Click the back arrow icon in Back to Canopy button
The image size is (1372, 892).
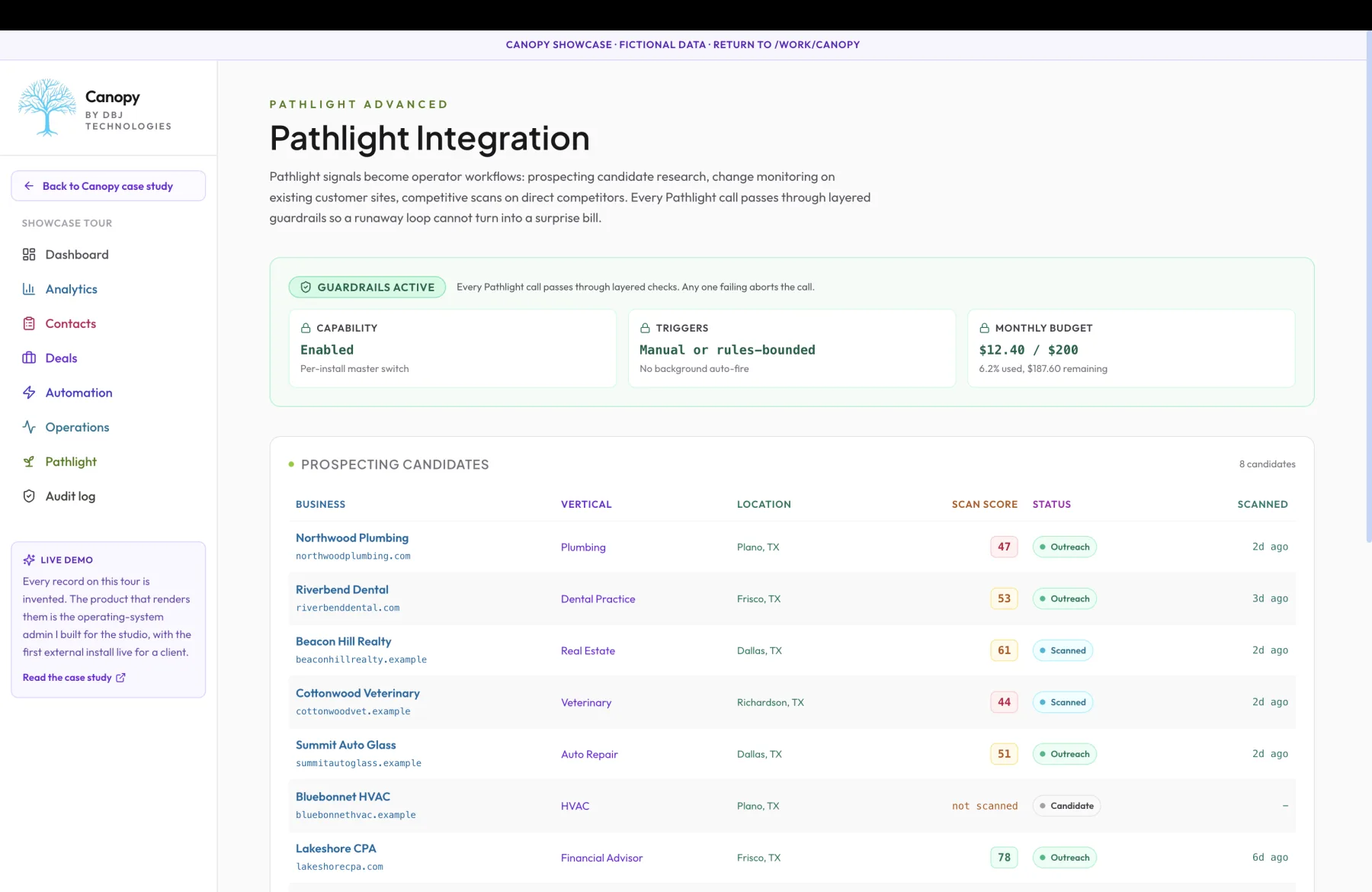tap(29, 186)
